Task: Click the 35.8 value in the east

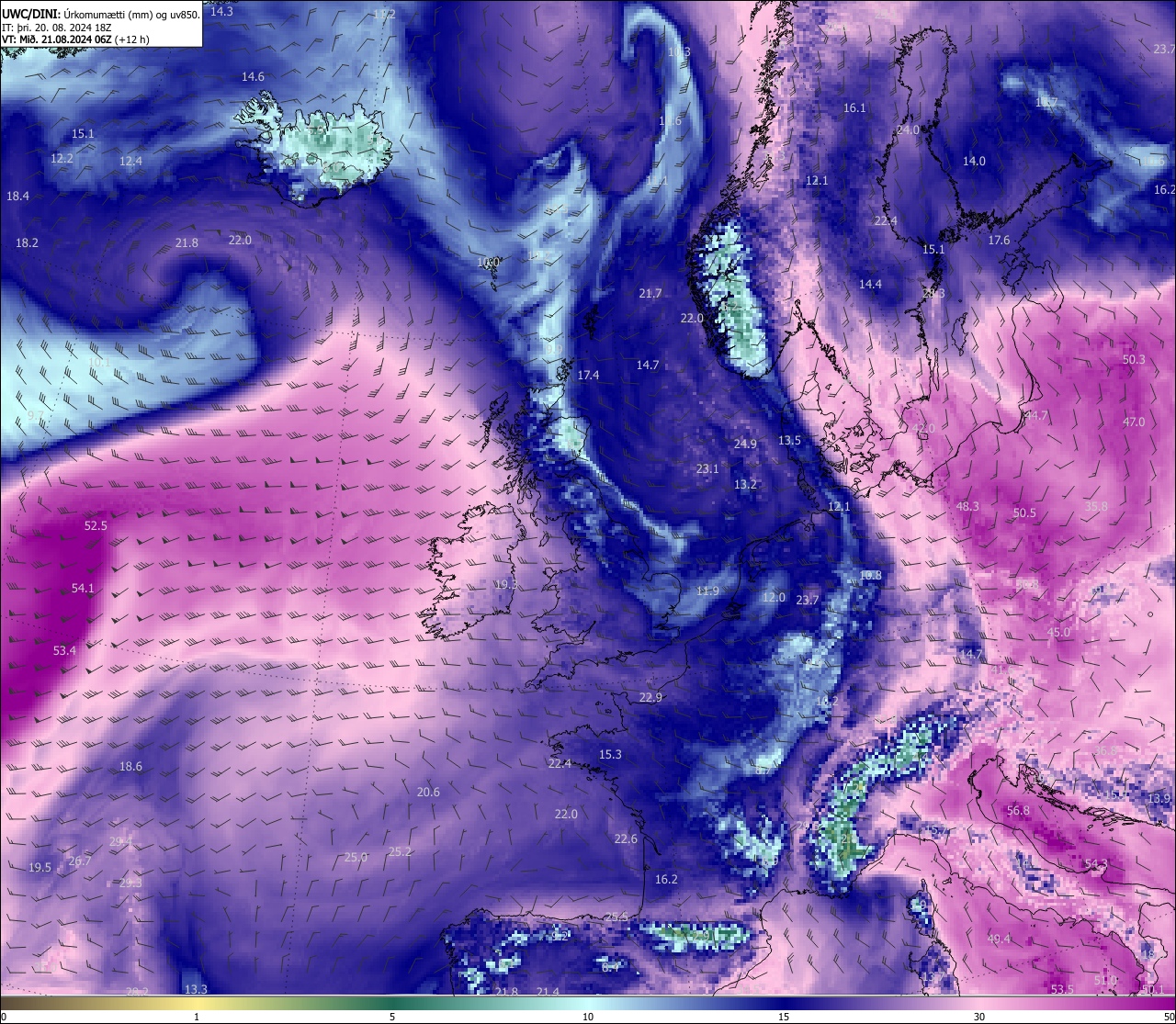Action: coord(1096,506)
